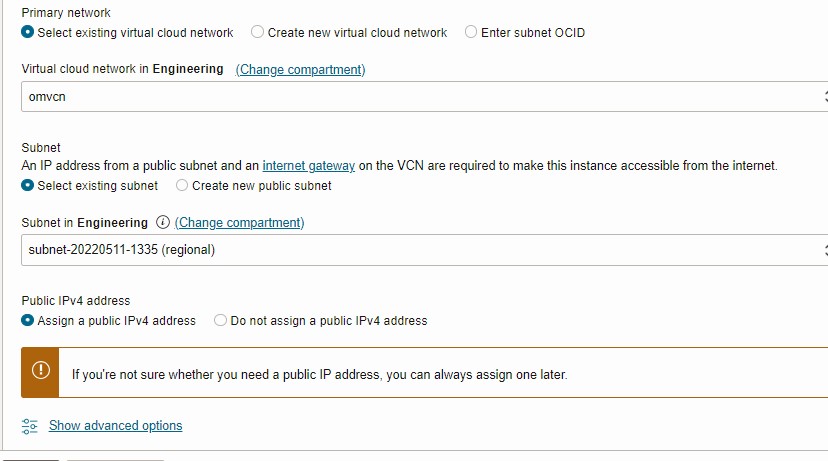Select Create new public subnet option
The image size is (828, 461).
point(182,185)
